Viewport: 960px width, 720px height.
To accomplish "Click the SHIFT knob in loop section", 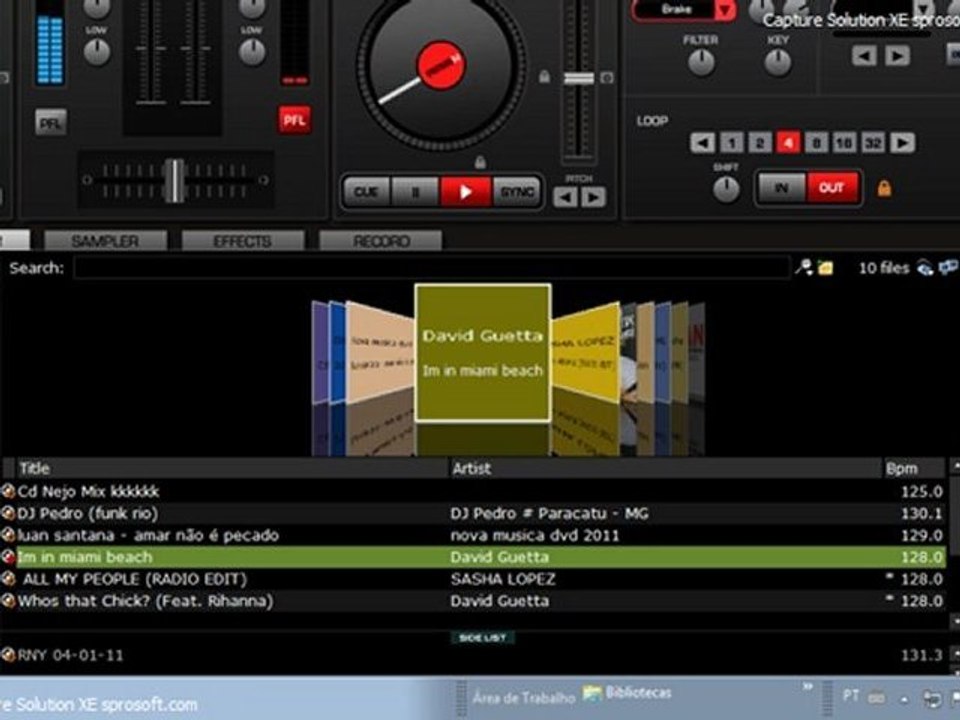I will point(726,189).
